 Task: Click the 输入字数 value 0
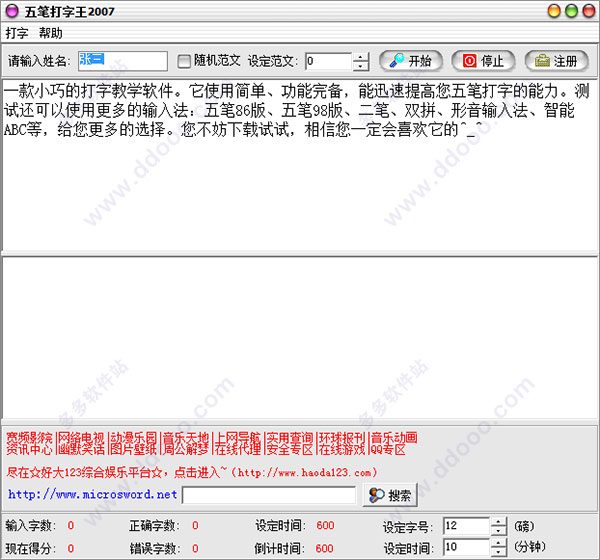click(71, 526)
